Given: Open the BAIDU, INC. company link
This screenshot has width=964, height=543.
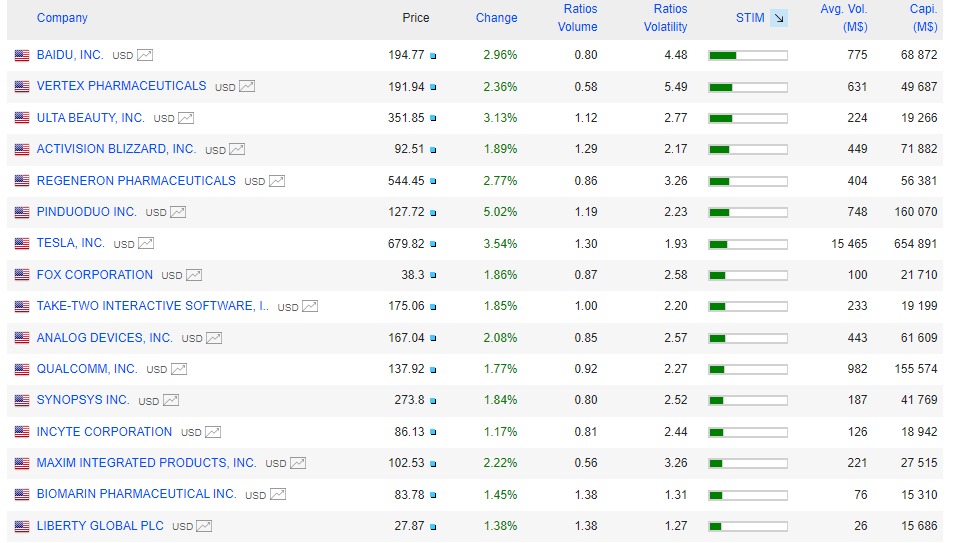Looking at the screenshot, I should pyautogui.click(x=70, y=55).
